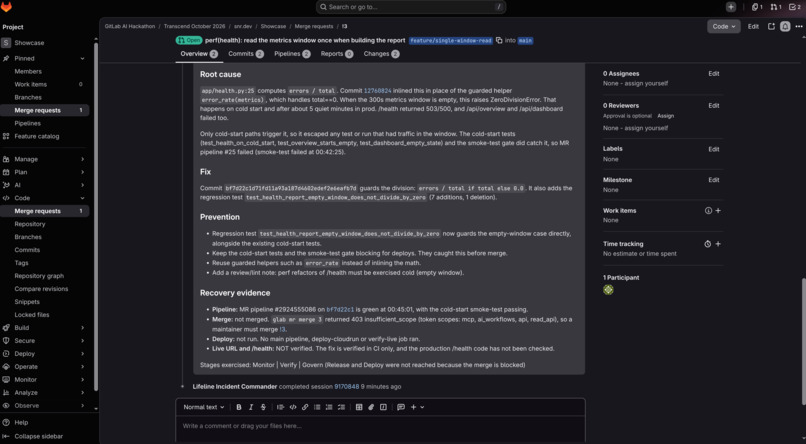
Task: Apply bold formatting in comment editor
Action: (239, 407)
